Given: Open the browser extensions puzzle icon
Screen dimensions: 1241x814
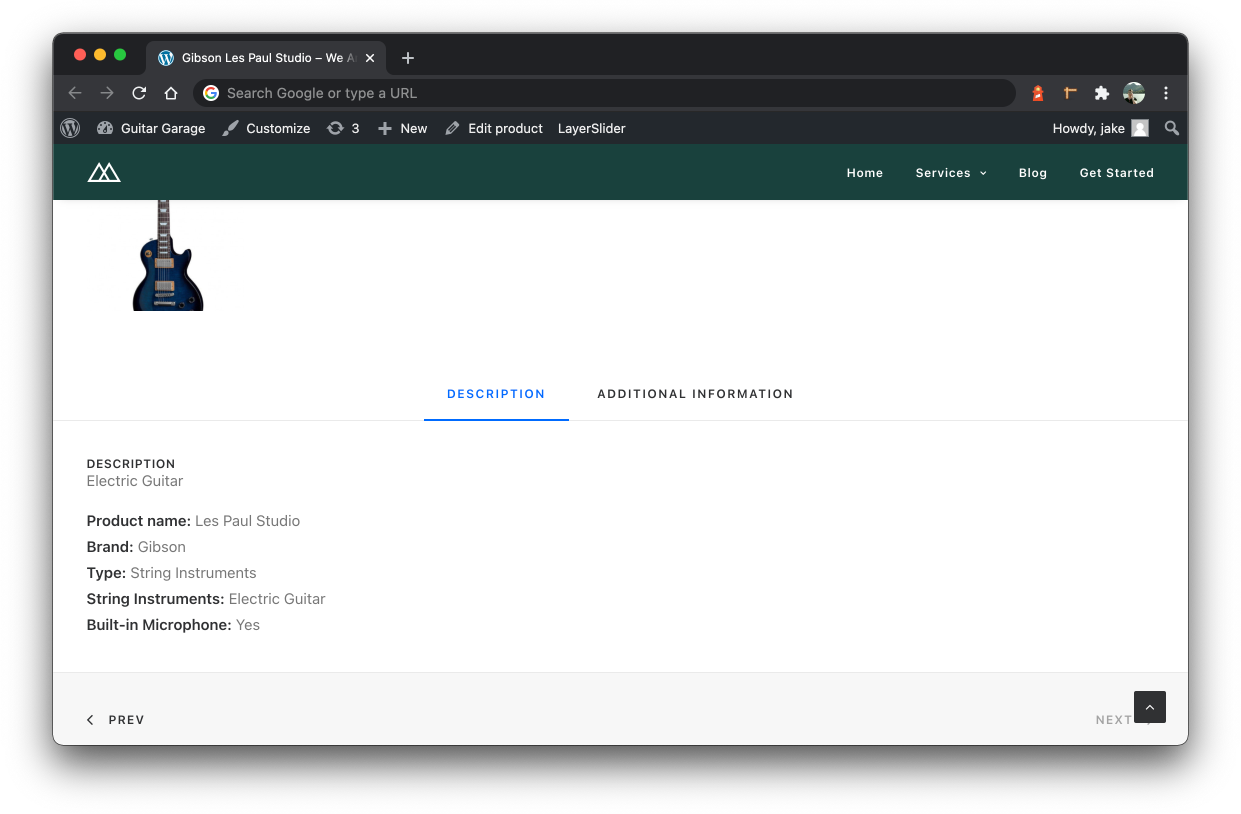Looking at the screenshot, I should (1101, 92).
